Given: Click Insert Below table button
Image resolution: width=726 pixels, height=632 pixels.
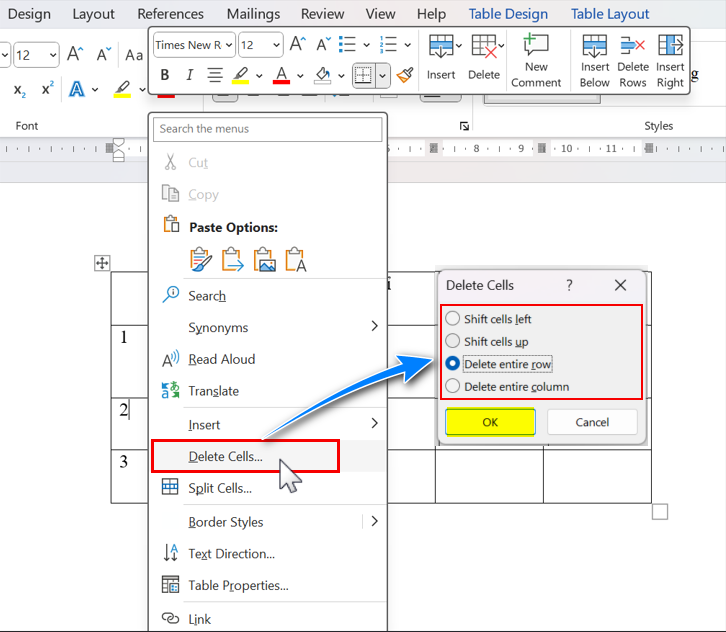Looking at the screenshot, I should 594,60.
